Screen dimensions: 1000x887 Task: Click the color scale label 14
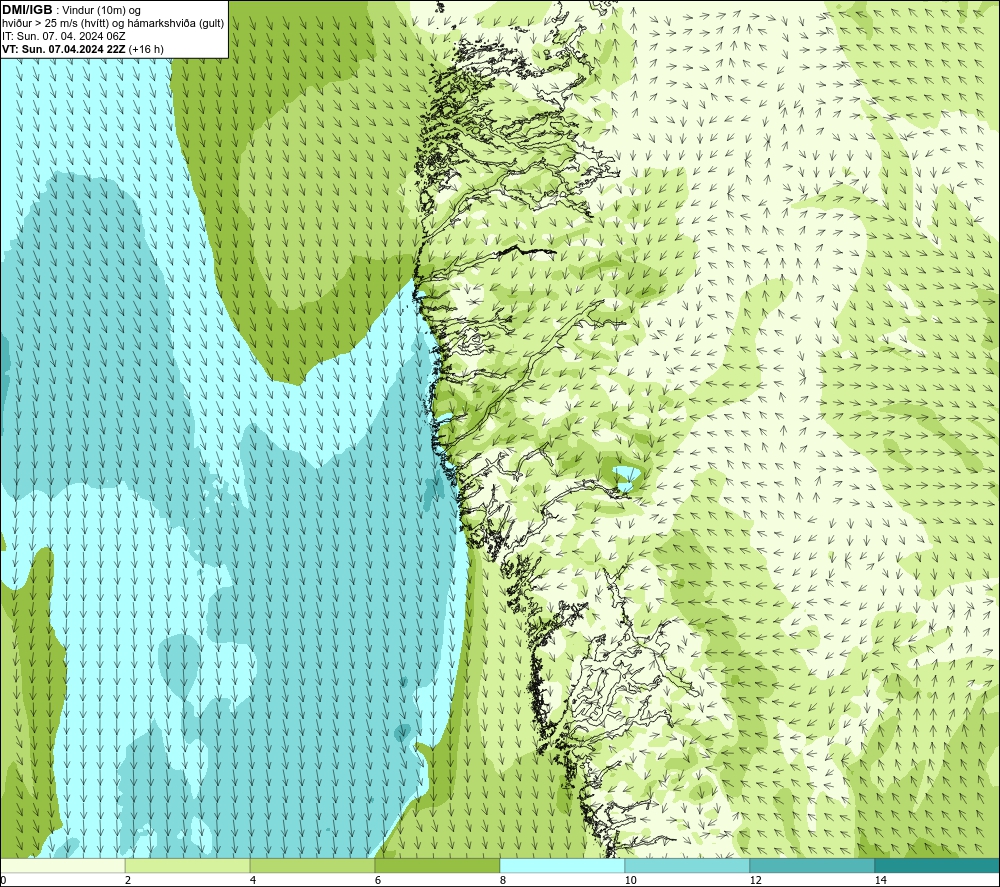(x=880, y=881)
